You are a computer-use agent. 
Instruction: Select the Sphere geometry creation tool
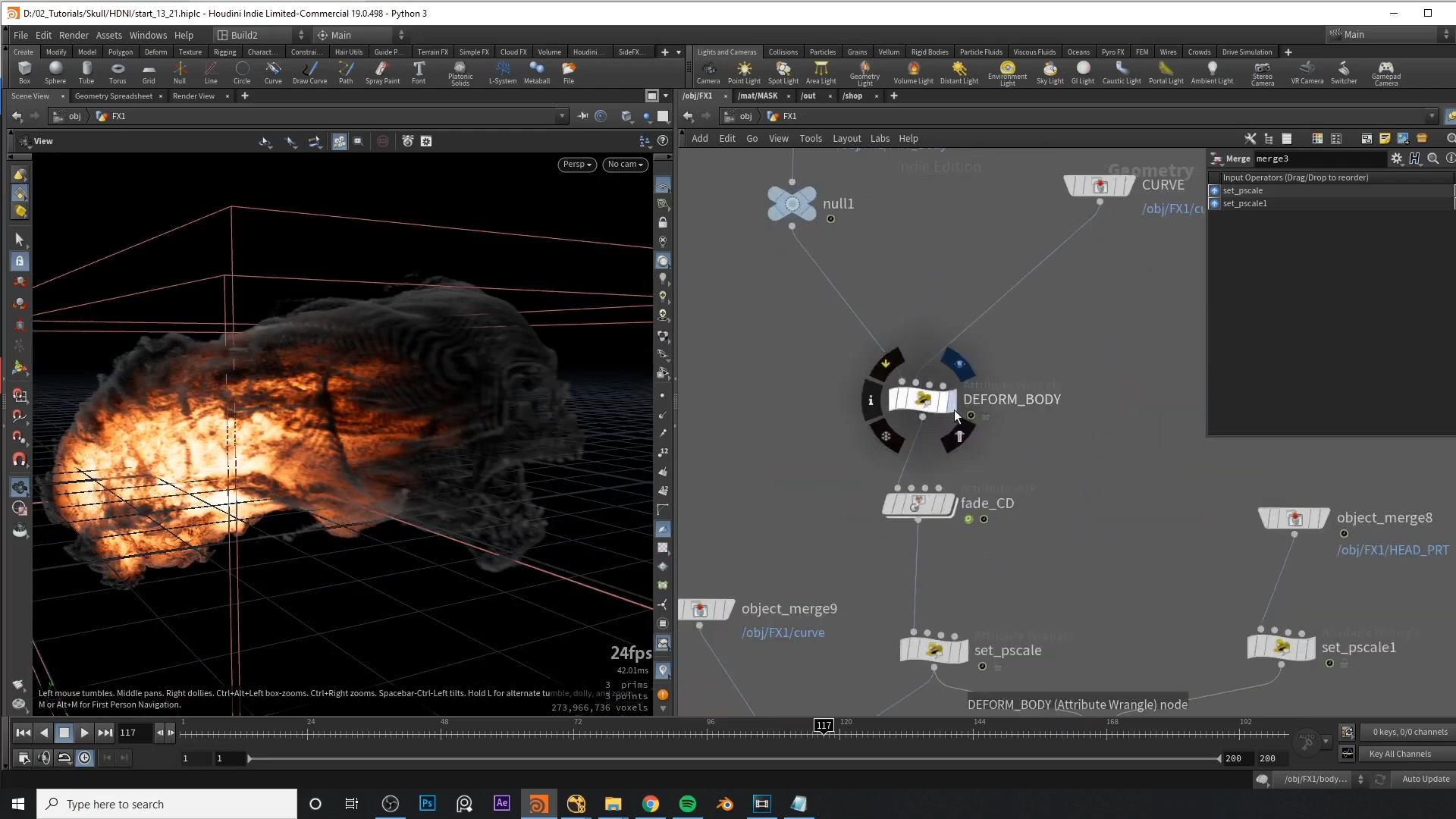click(55, 71)
